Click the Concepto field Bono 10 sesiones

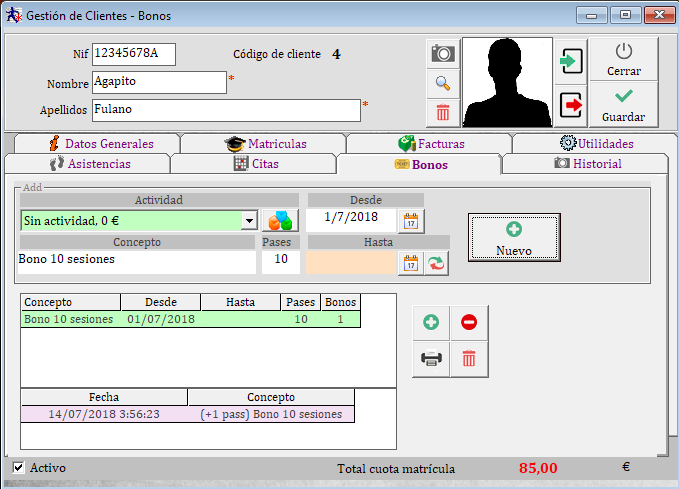click(137, 262)
